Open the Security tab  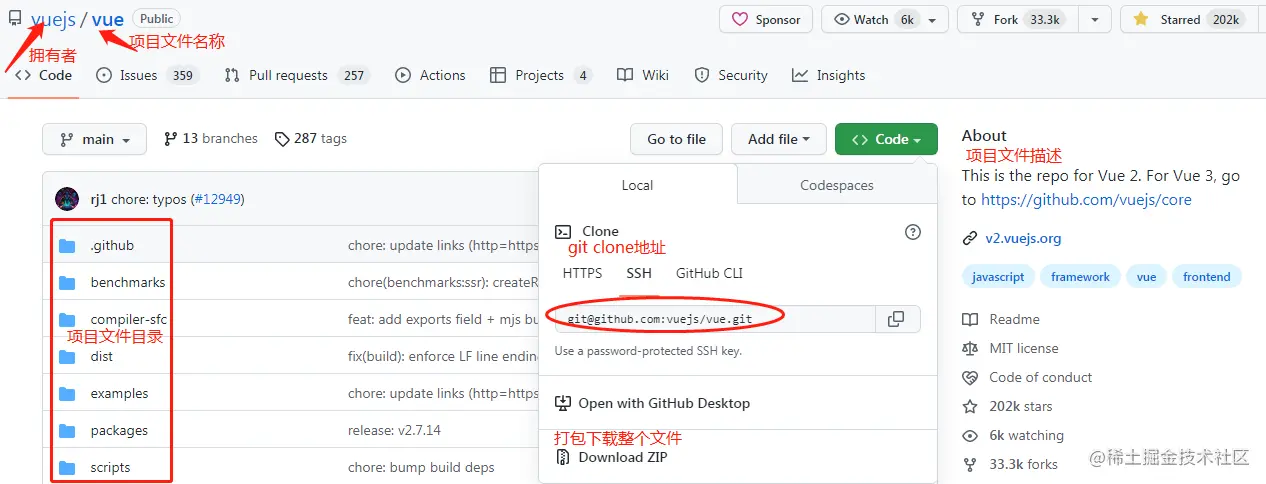click(x=731, y=75)
